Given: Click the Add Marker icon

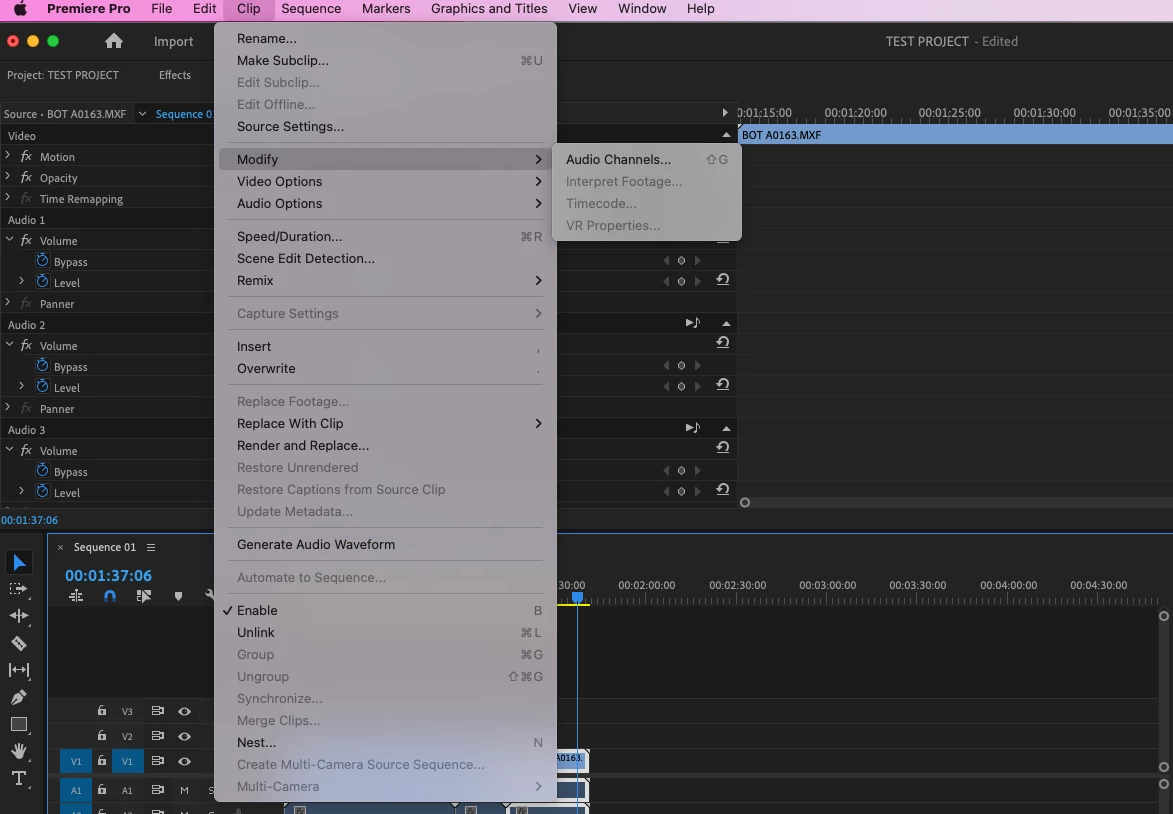Looking at the screenshot, I should coord(178,596).
